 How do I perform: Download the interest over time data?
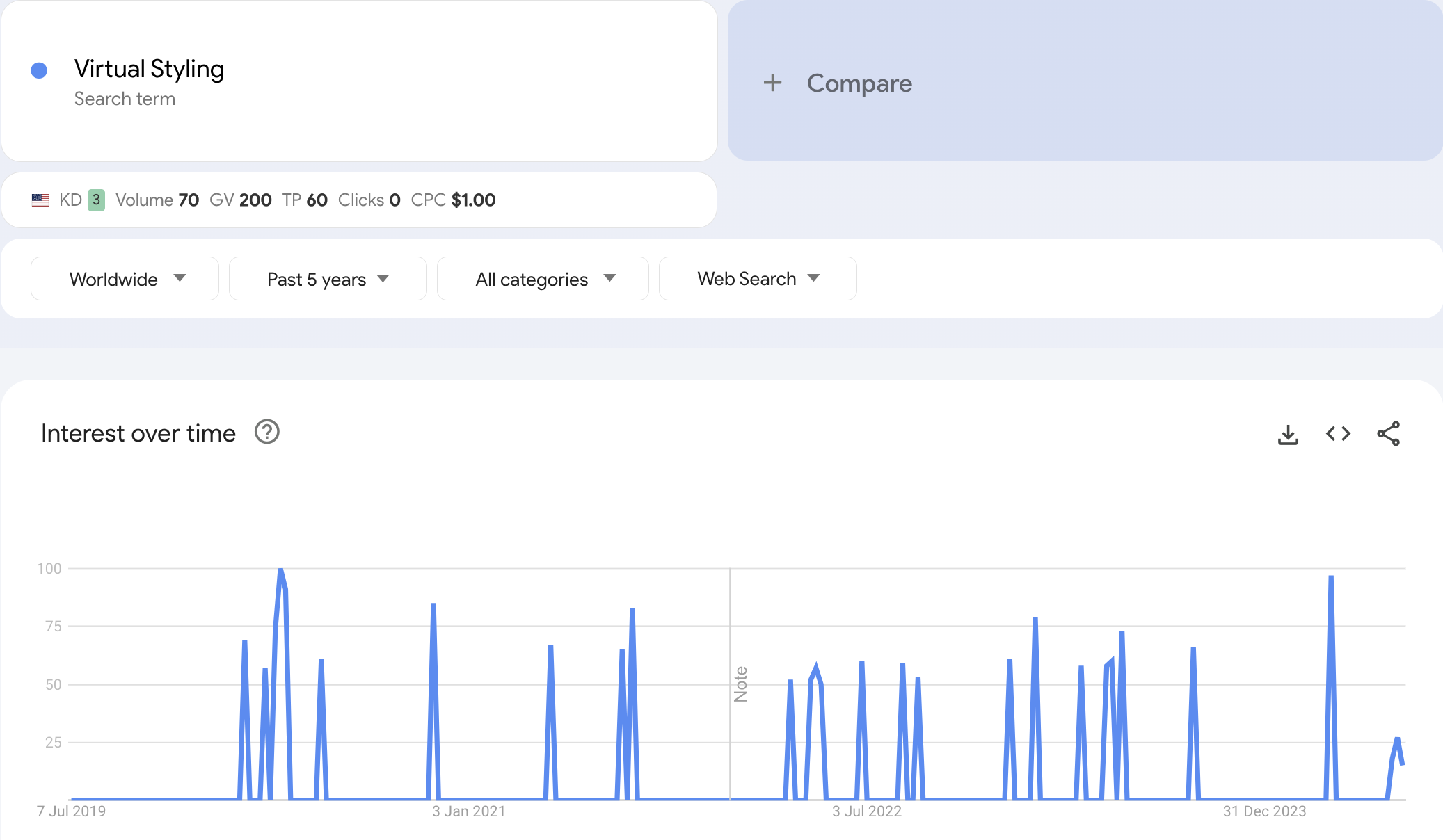[x=1288, y=435]
